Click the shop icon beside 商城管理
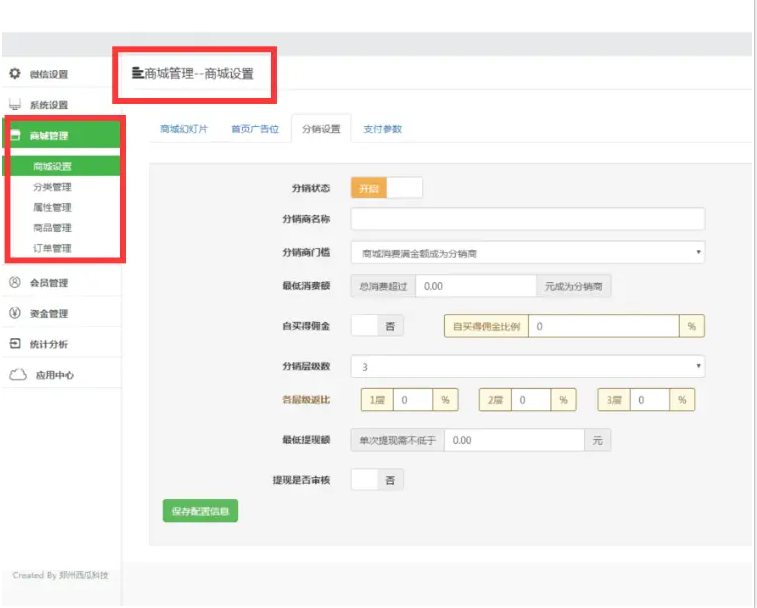Image resolution: width=757 pixels, height=608 pixels. tap(15, 135)
